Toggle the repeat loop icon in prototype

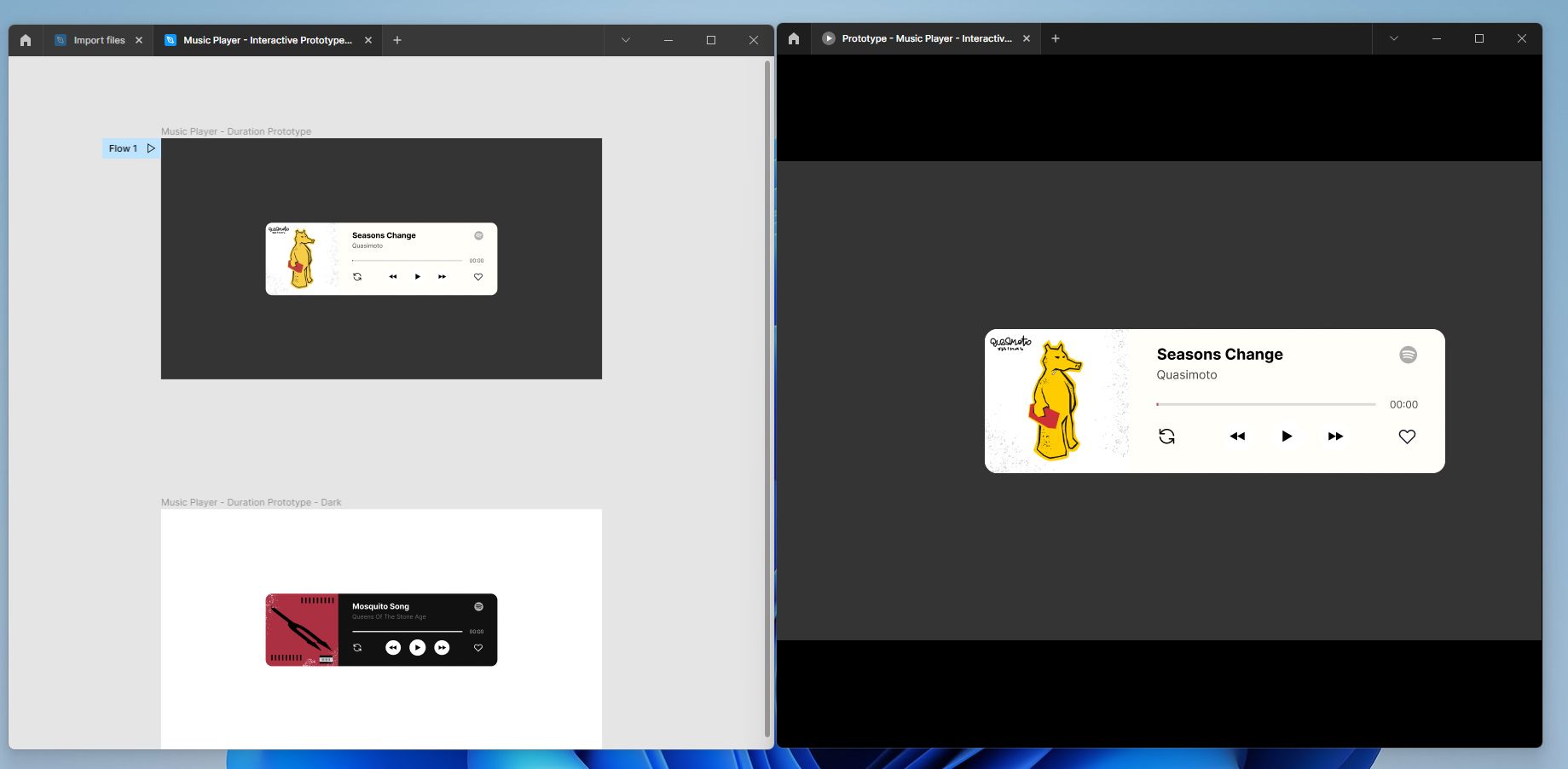pos(1166,437)
